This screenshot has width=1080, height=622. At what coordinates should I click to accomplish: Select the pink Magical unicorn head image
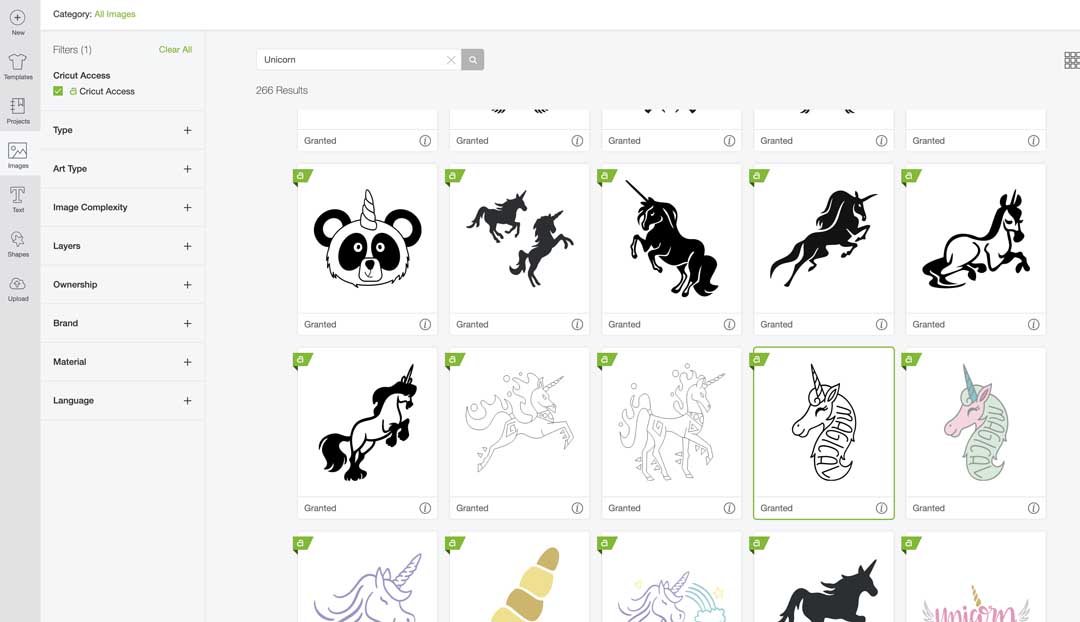975,422
